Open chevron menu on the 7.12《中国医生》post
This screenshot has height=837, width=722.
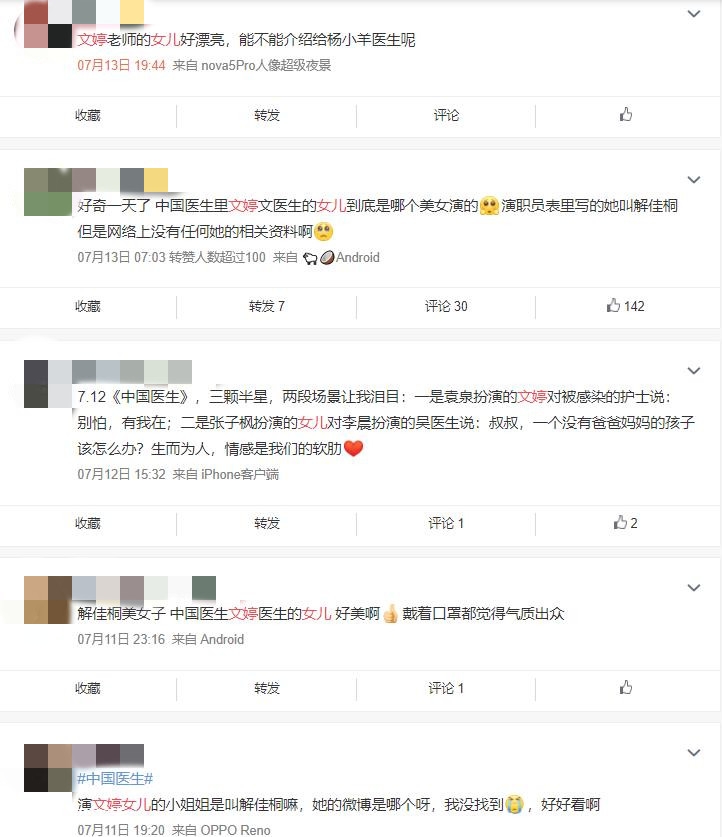[694, 371]
